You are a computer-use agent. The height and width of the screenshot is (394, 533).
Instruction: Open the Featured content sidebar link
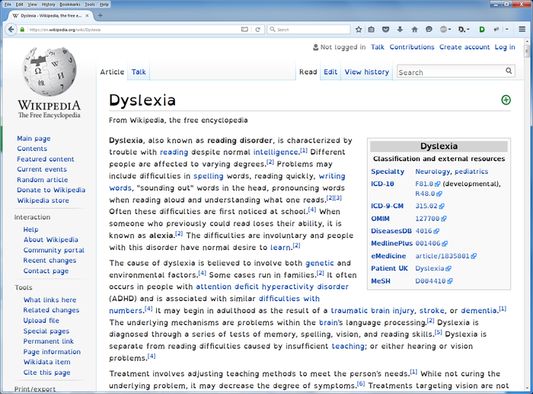click(46, 159)
